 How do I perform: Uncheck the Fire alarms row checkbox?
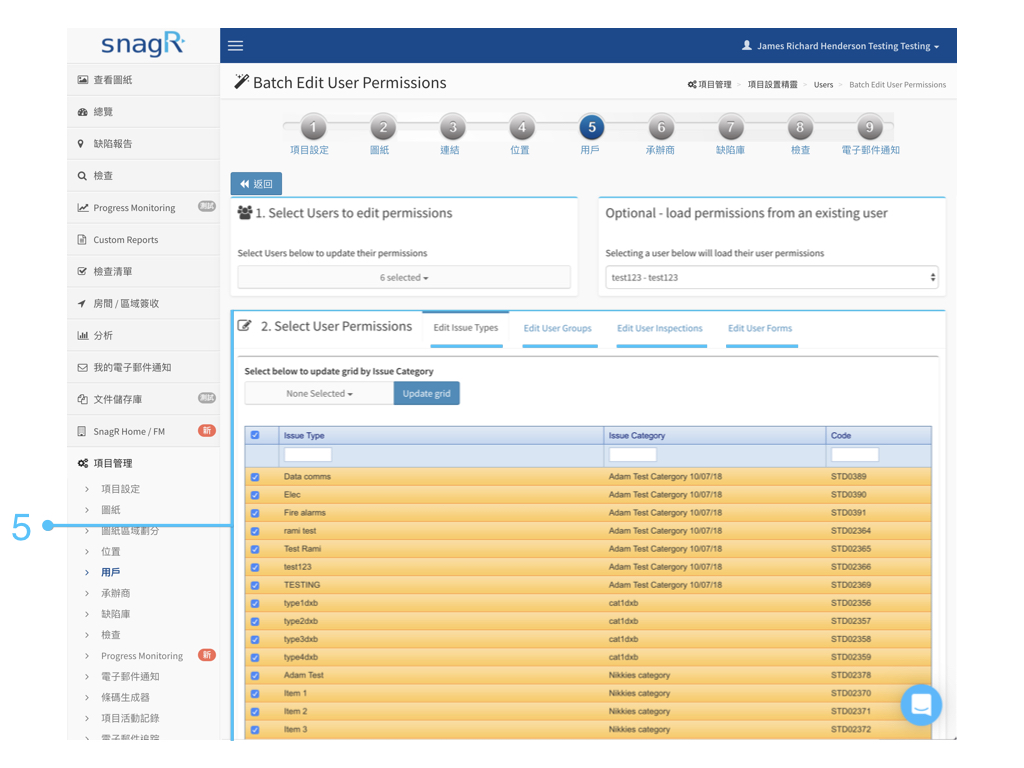pos(255,513)
